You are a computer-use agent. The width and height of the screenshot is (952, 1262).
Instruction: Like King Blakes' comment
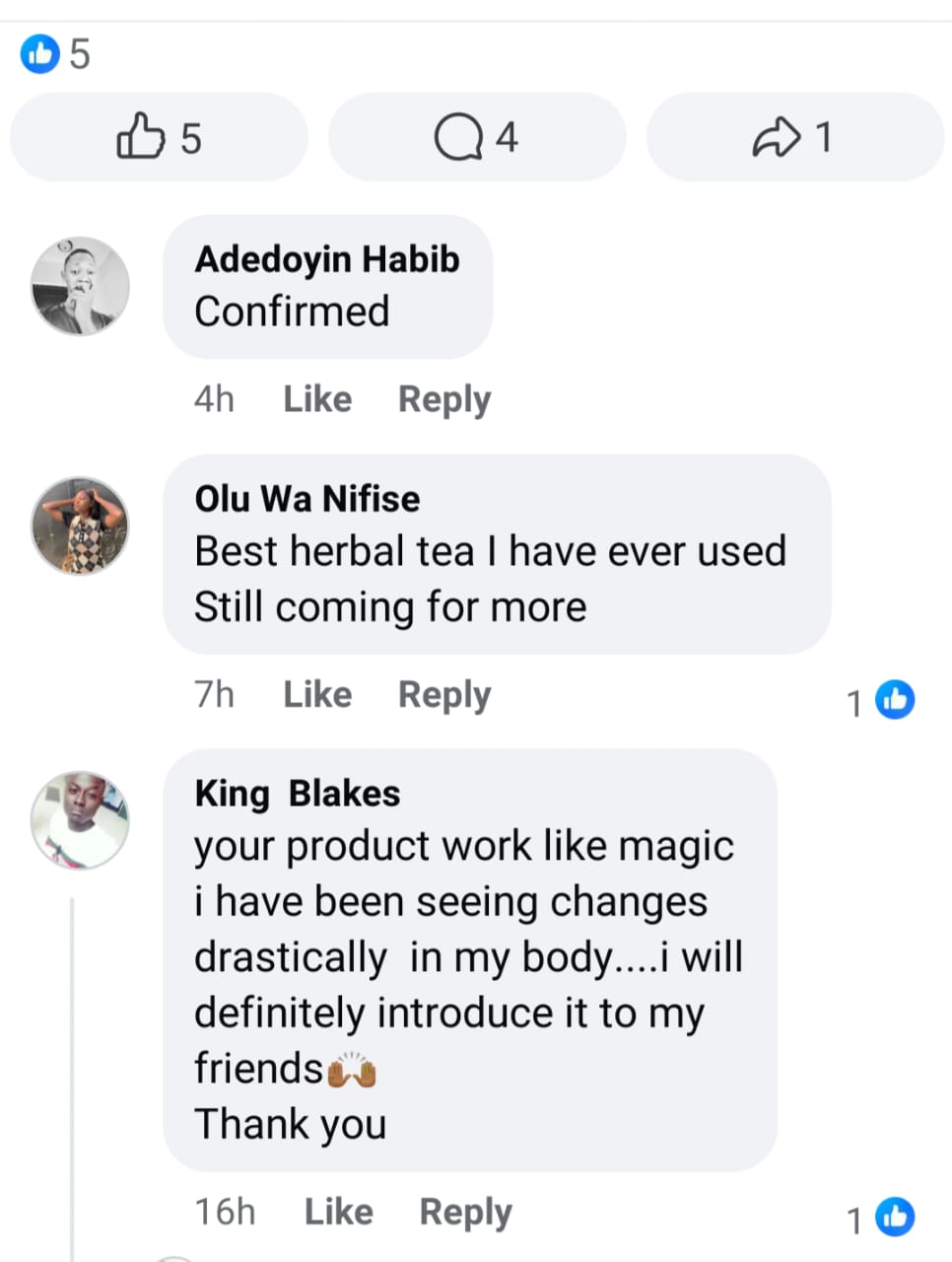tap(338, 1212)
